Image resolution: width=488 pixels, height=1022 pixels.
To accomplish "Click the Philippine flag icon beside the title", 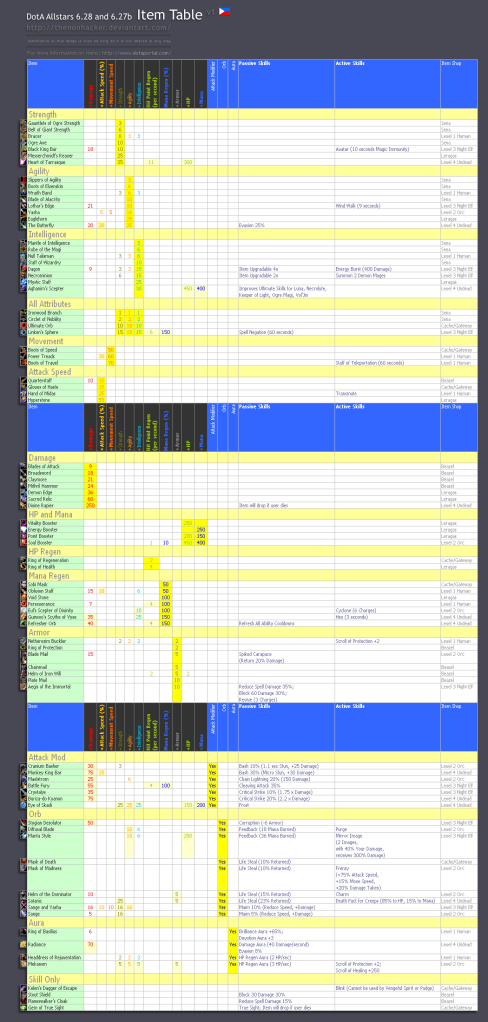I will tap(224, 12).
